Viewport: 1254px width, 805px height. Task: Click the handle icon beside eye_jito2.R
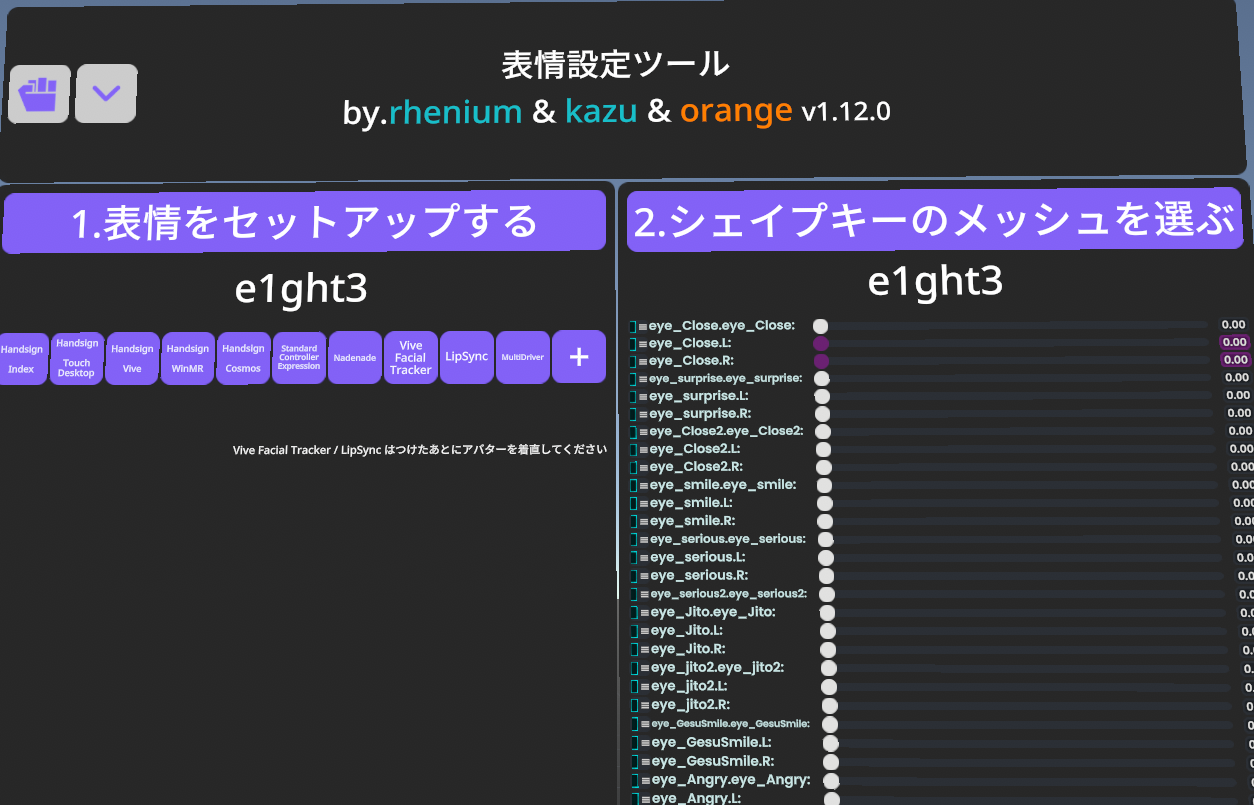coord(644,705)
